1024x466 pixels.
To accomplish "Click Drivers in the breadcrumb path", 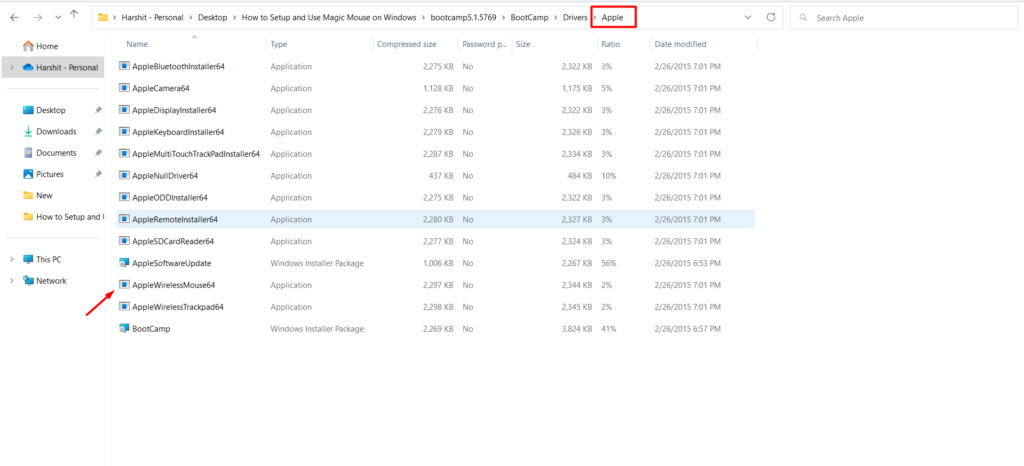I will pos(573,18).
